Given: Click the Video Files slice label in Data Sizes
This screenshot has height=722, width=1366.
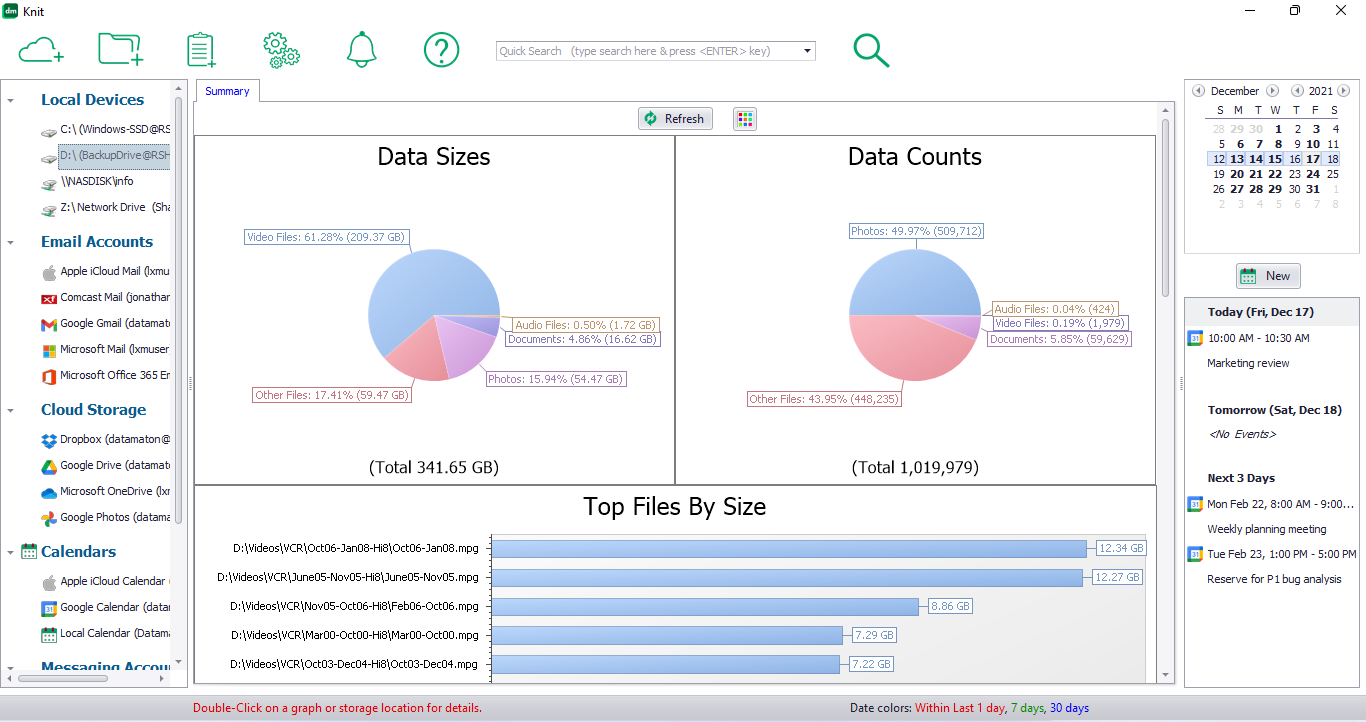Looking at the screenshot, I should click(327, 237).
